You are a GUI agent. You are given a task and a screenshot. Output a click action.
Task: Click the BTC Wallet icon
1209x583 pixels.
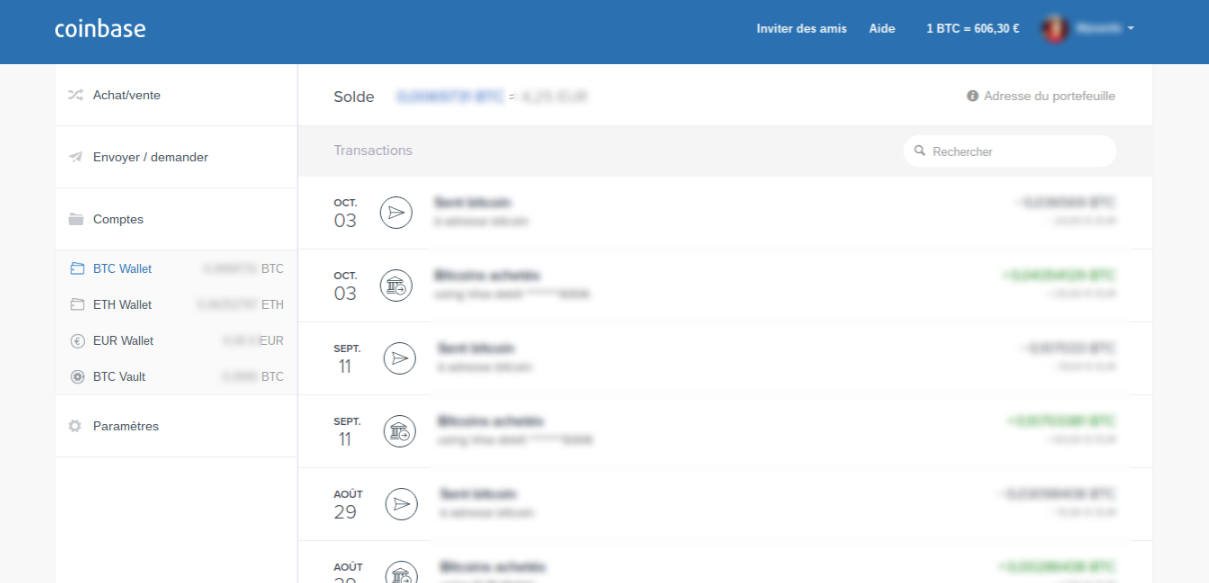pos(77,269)
